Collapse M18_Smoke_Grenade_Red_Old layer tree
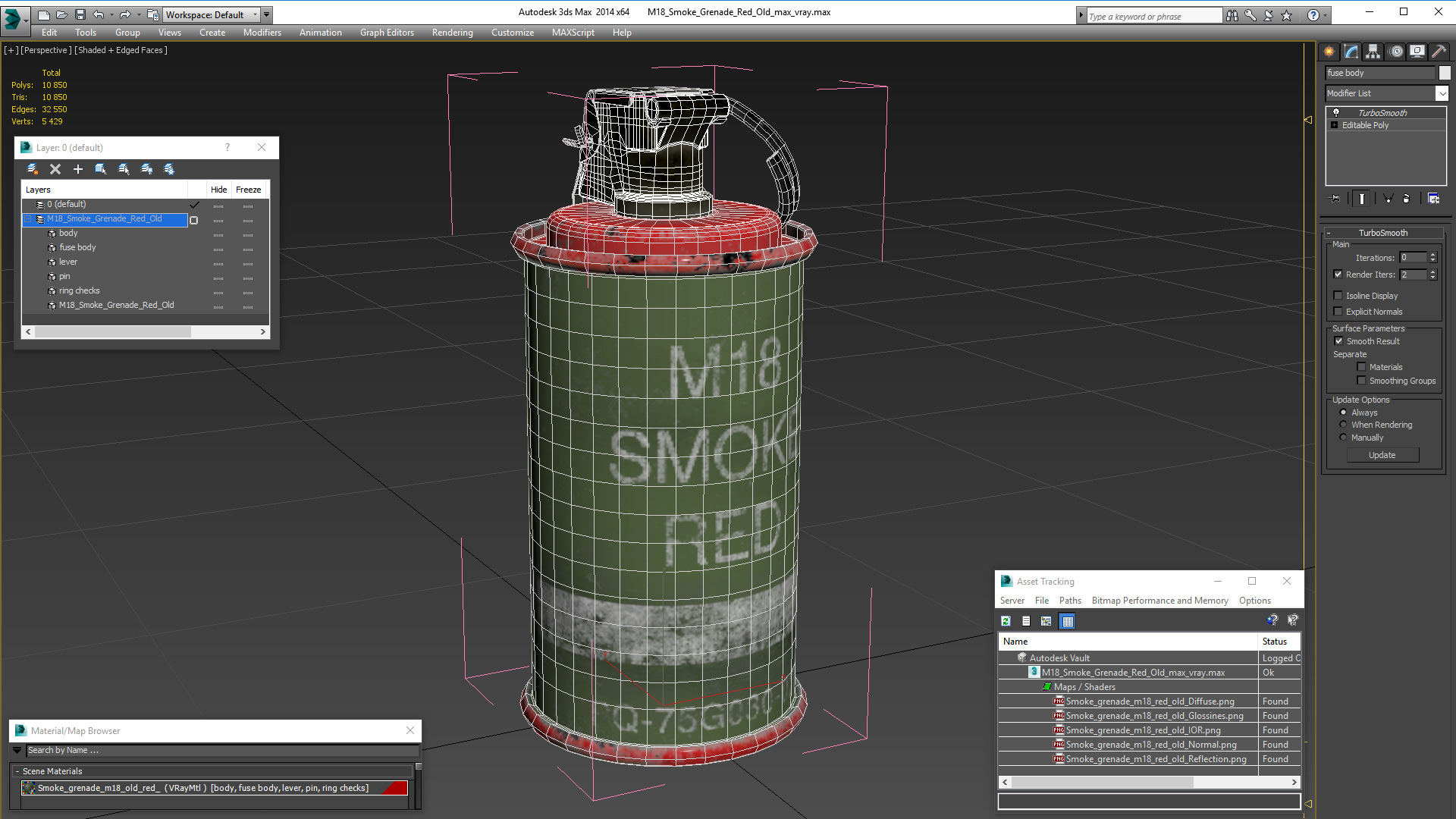Viewport: 1456px width, 819px height. tap(28, 219)
